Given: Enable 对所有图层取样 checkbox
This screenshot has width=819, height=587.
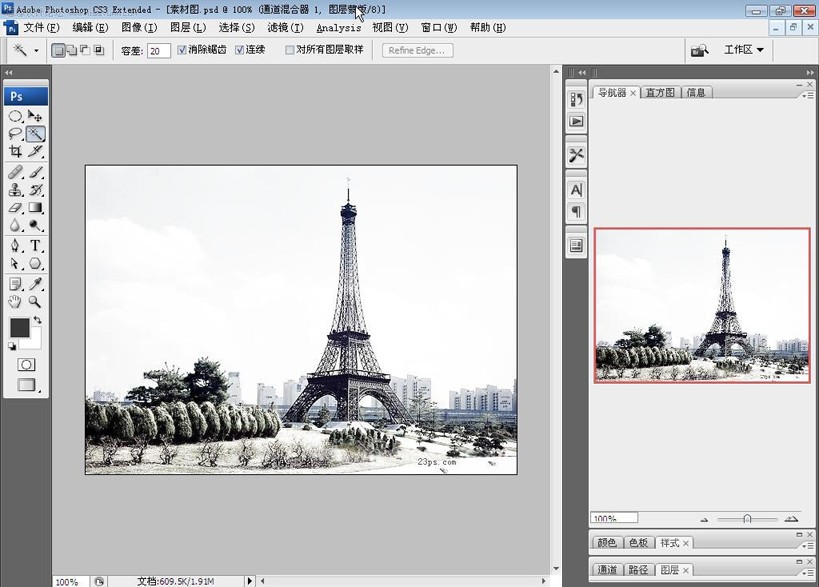Looking at the screenshot, I should tap(289, 50).
